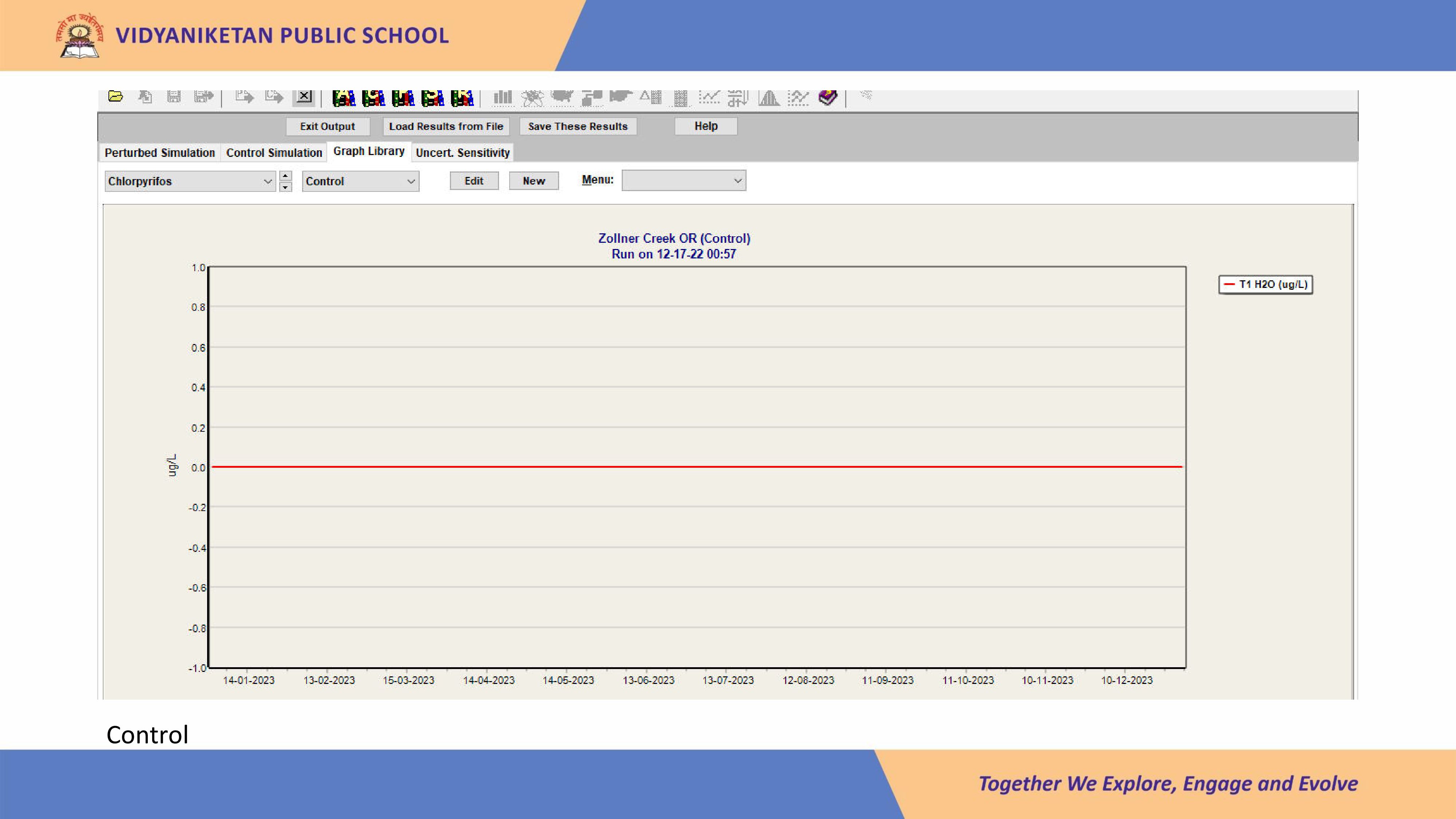1456x819 pixels.
Task: Click the close output X toolbar icon
Action: click(x=304, y=97)
